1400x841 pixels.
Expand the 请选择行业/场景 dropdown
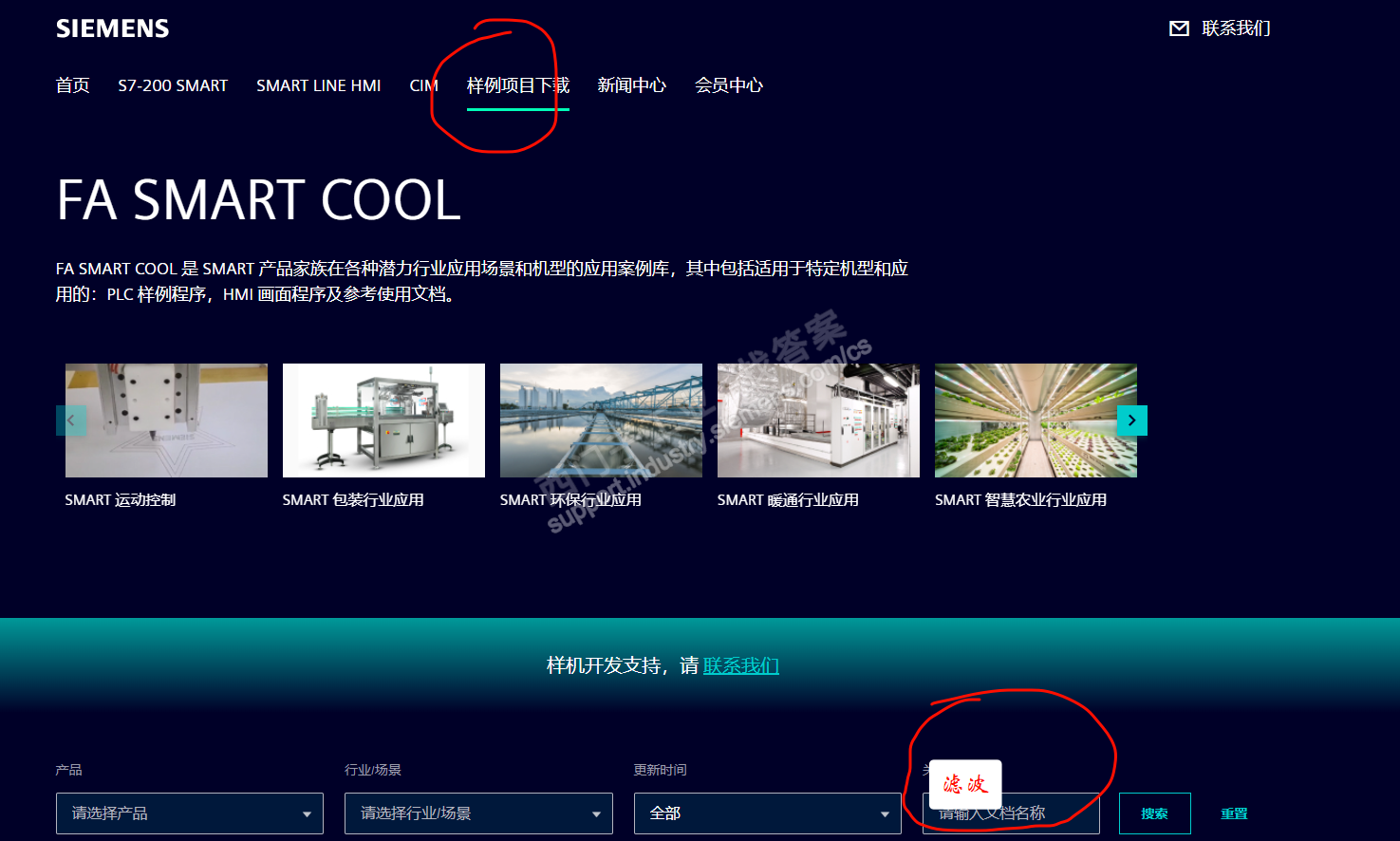click(478, 813)
